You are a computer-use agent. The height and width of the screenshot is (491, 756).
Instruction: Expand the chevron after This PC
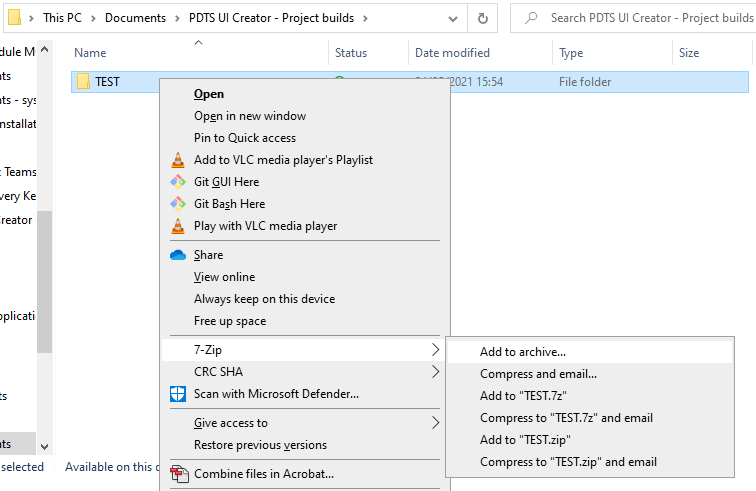tap(94, 18)
